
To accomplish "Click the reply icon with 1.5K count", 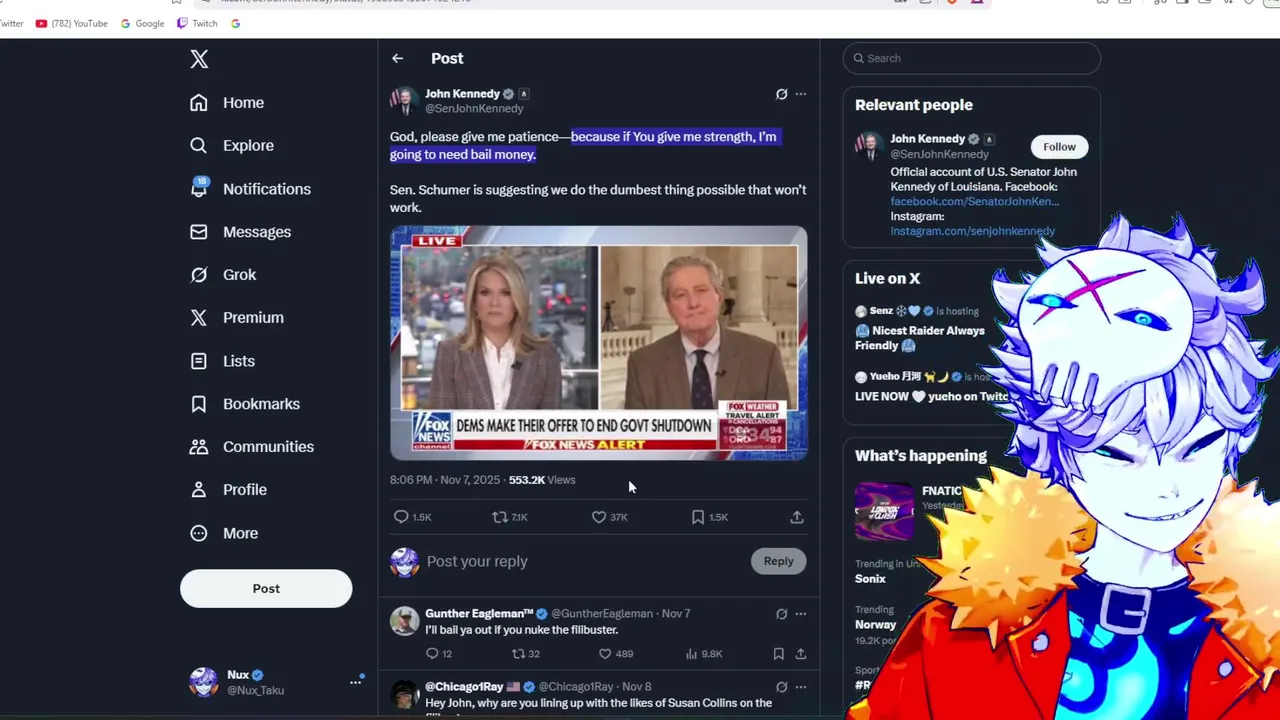I will (x=412, y=517).
